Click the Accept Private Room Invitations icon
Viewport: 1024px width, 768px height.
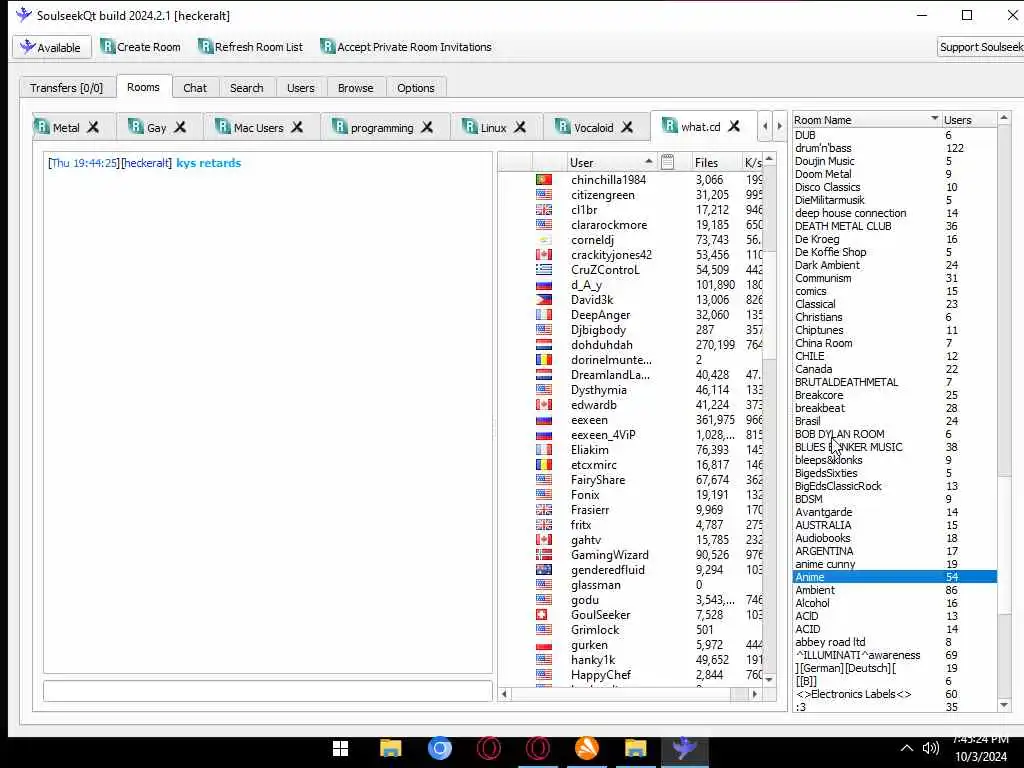pyautogui.click(x=327, y=46)
